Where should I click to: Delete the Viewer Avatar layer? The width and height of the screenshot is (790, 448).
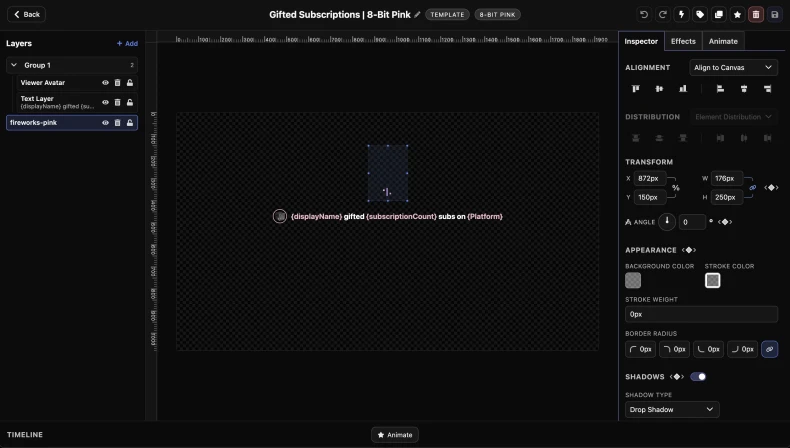[x=117, y=83]
